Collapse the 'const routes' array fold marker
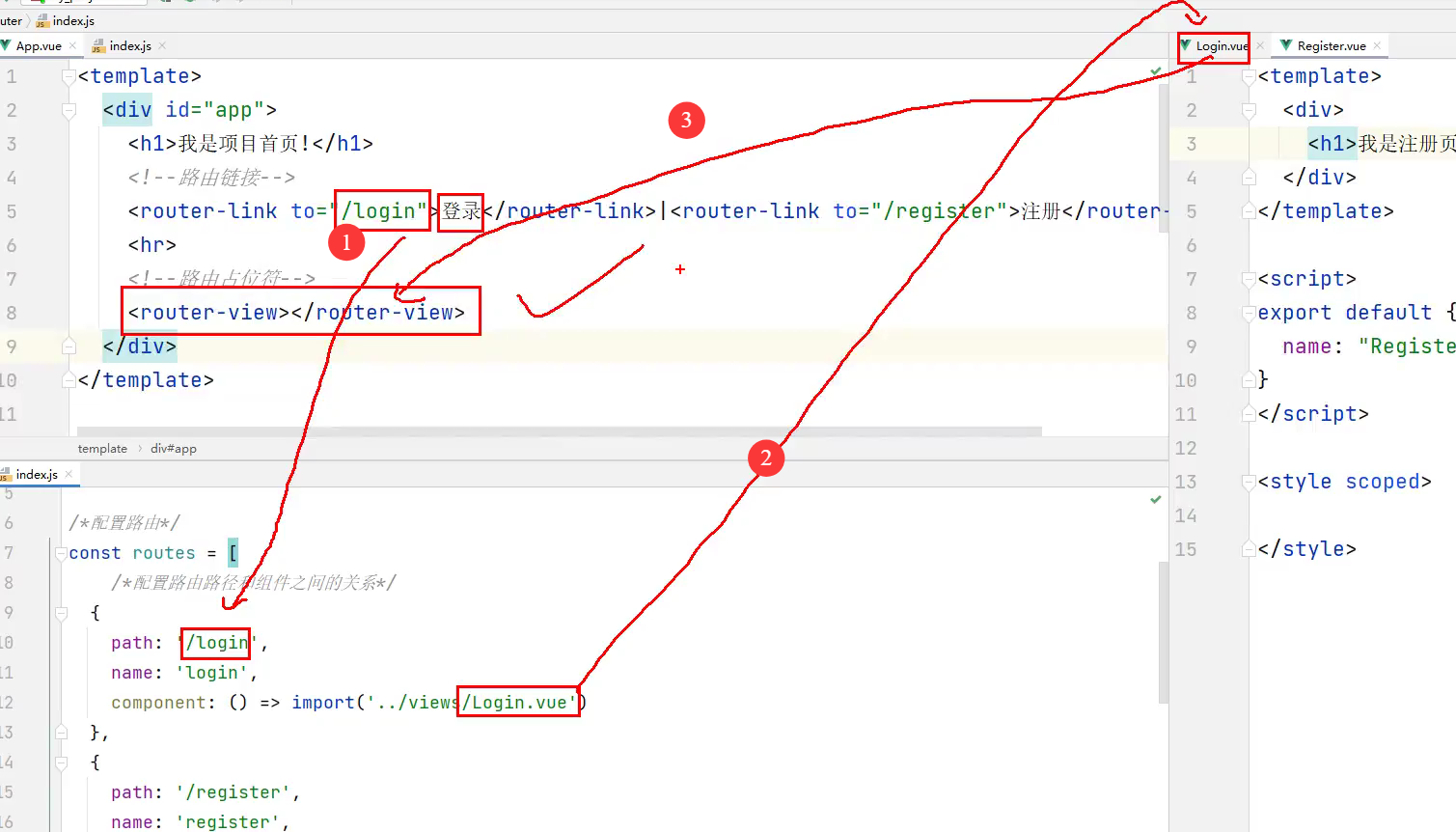Viewport: 1456px width, 832px height. pyautogui.click(x=62, y=553)
